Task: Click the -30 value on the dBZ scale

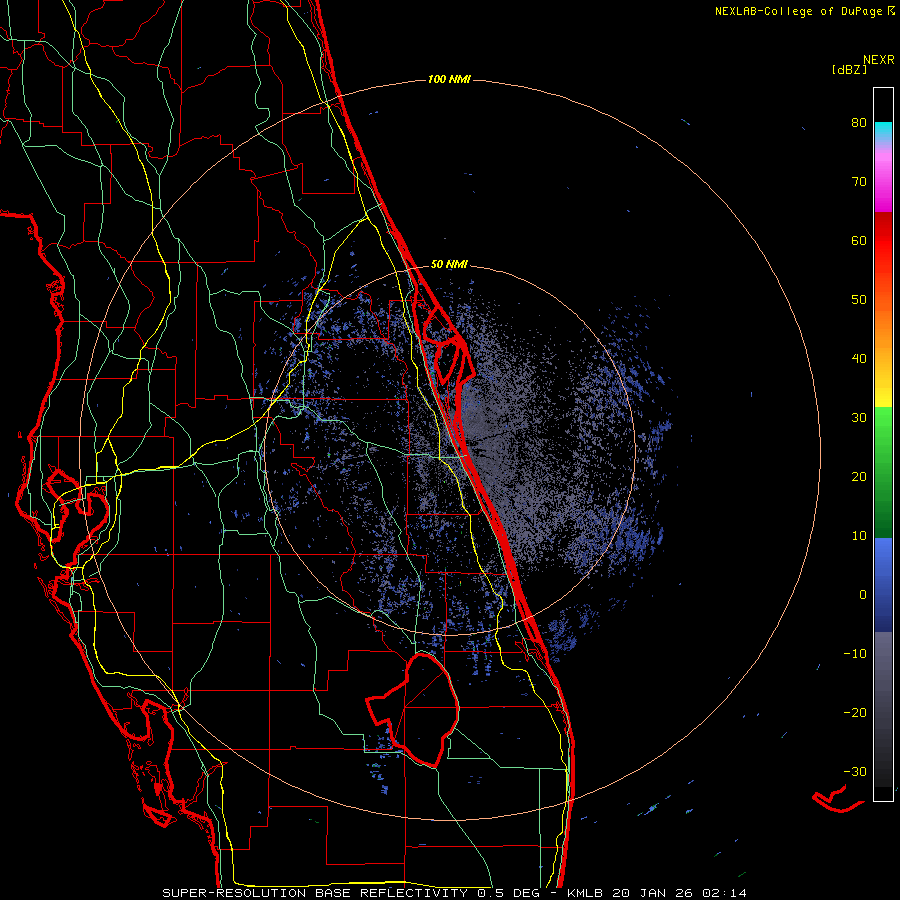Action: 855,771
